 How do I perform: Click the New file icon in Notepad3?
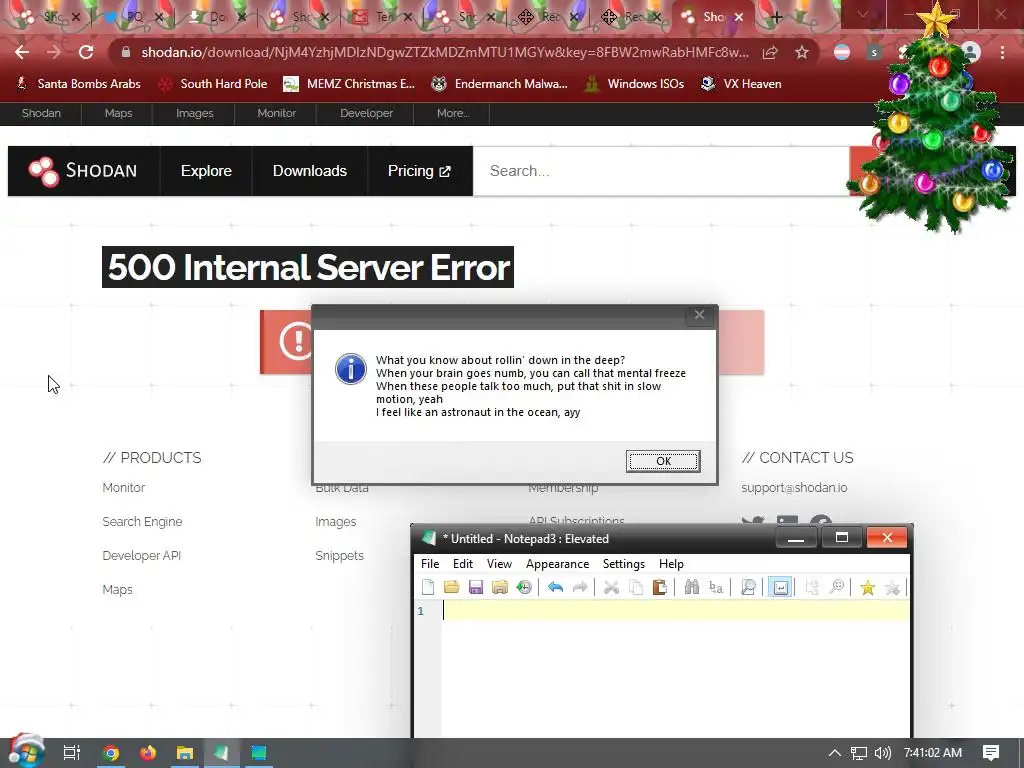tap(428, 587)
